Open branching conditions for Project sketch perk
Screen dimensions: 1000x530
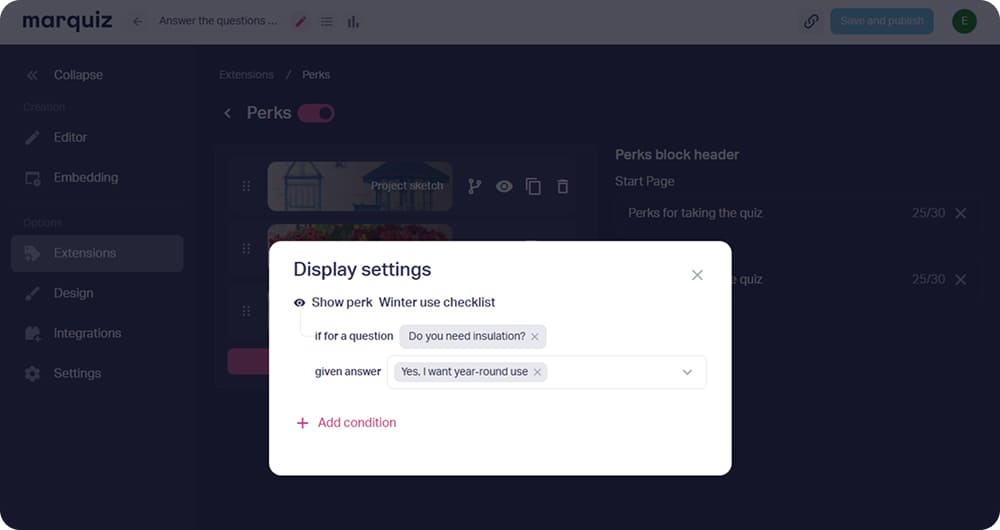point(474,186)
